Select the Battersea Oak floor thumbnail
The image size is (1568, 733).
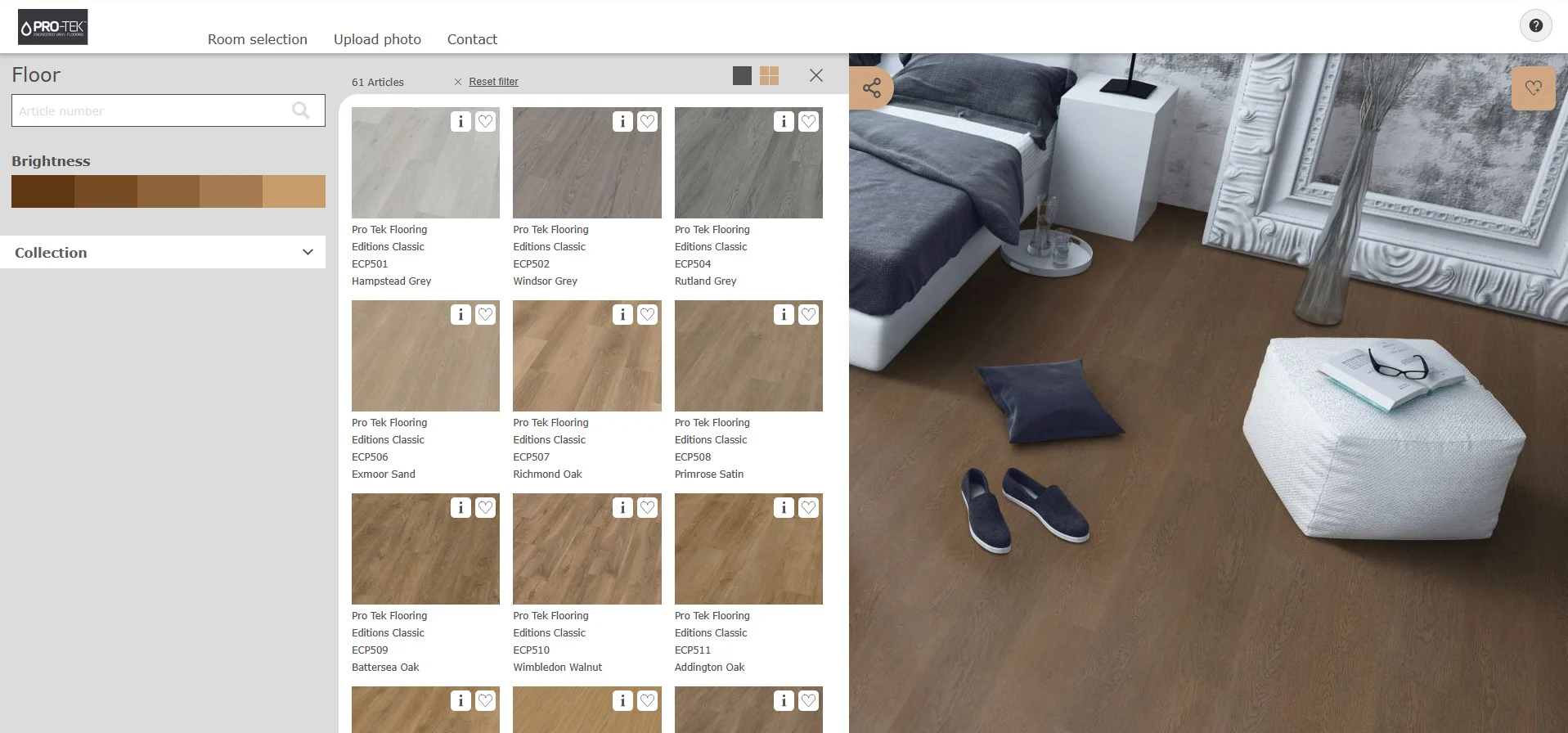[425, 549]
